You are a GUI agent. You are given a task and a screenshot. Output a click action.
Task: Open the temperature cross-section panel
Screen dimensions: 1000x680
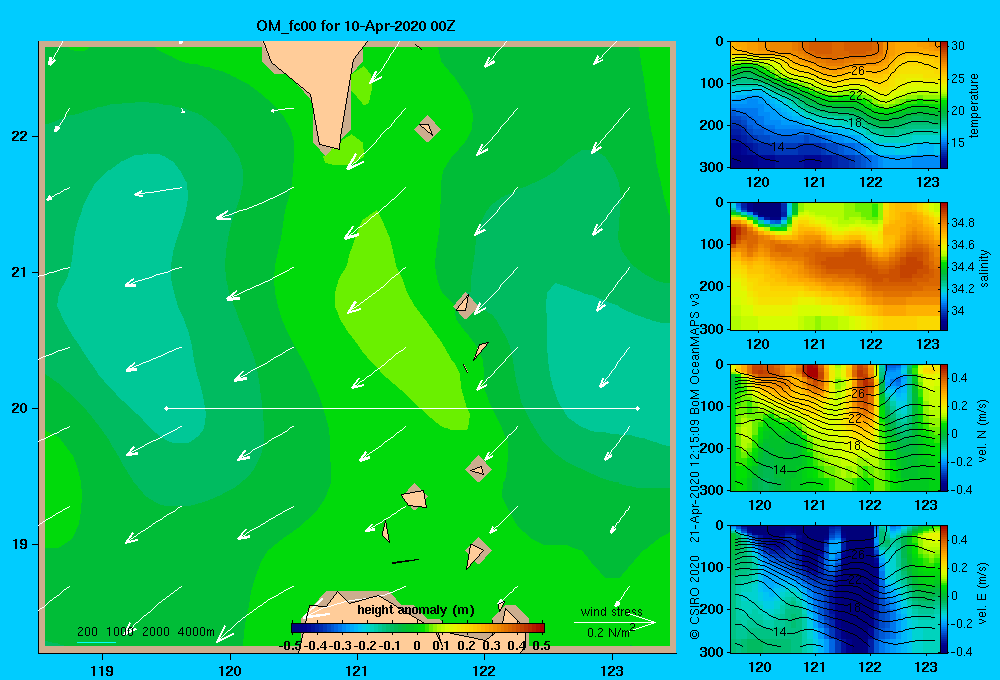(834, 105)
